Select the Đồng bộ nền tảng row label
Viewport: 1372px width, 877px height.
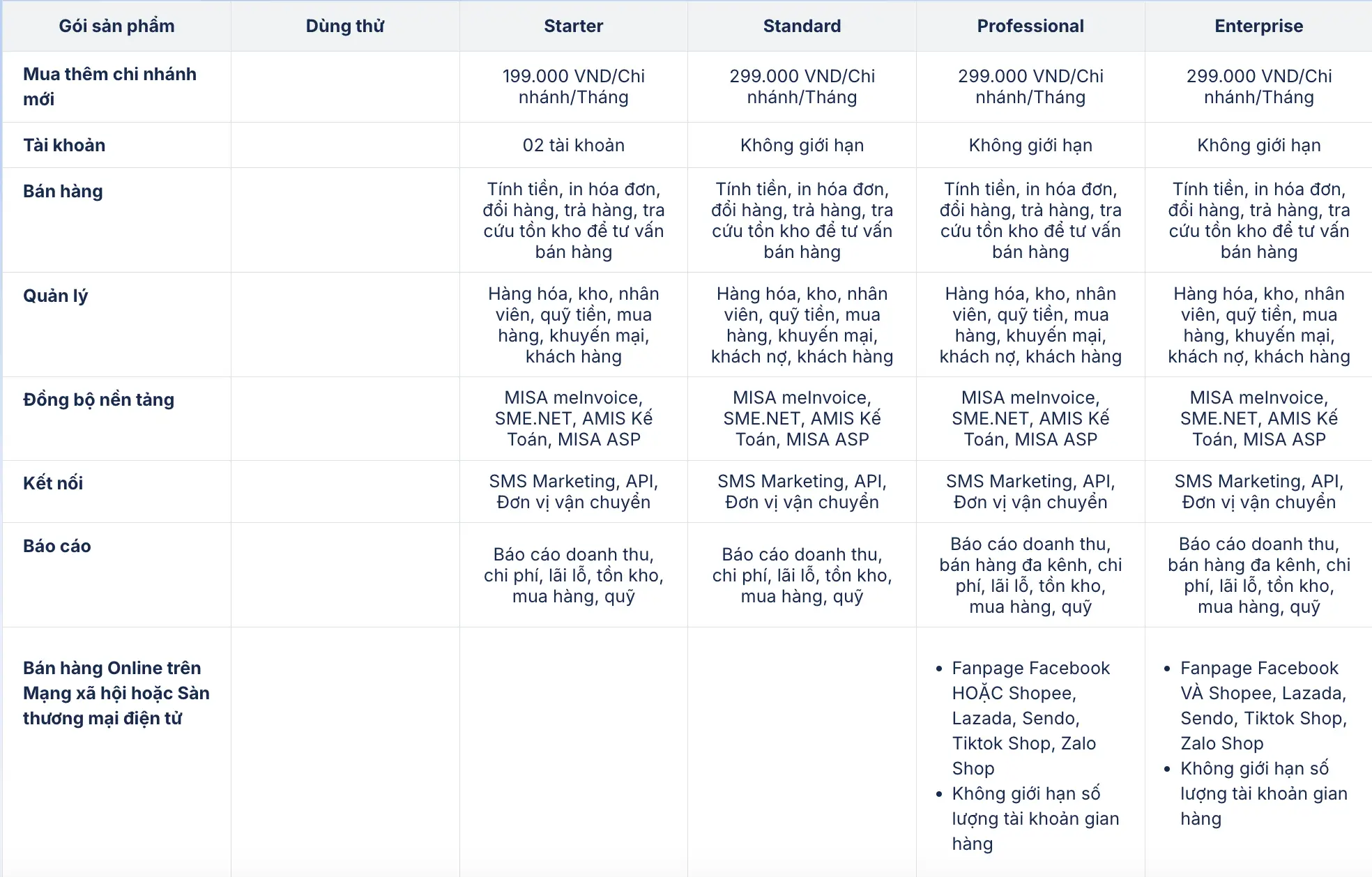[x=98, y=399]
